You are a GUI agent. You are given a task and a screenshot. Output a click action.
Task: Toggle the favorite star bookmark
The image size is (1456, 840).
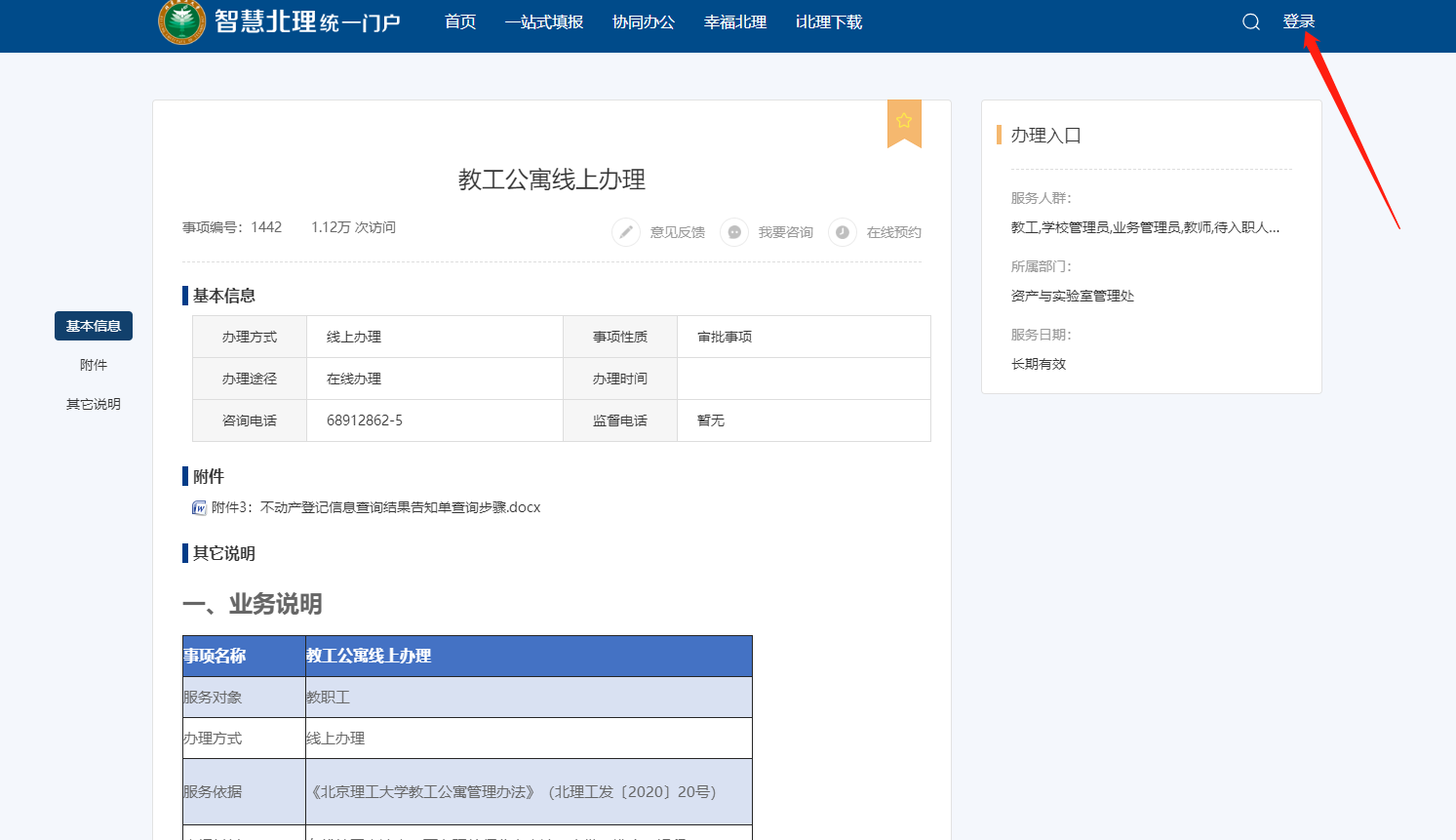point(904,121)
